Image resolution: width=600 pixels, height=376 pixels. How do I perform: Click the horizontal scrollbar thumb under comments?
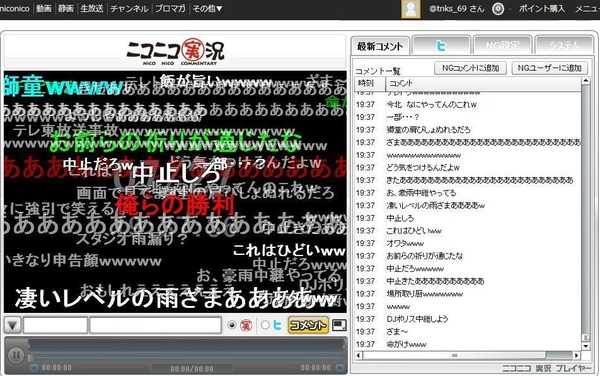tap(454, 355)
